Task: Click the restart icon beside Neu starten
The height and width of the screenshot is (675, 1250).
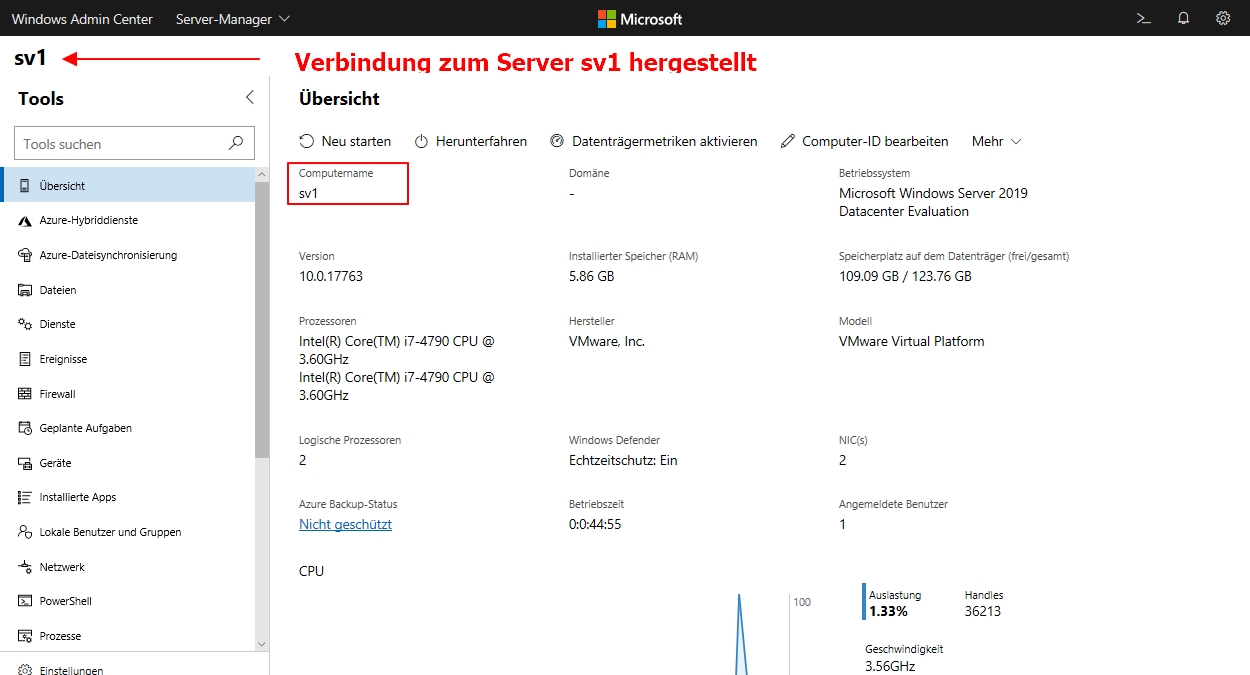Action: click(307, 141)
